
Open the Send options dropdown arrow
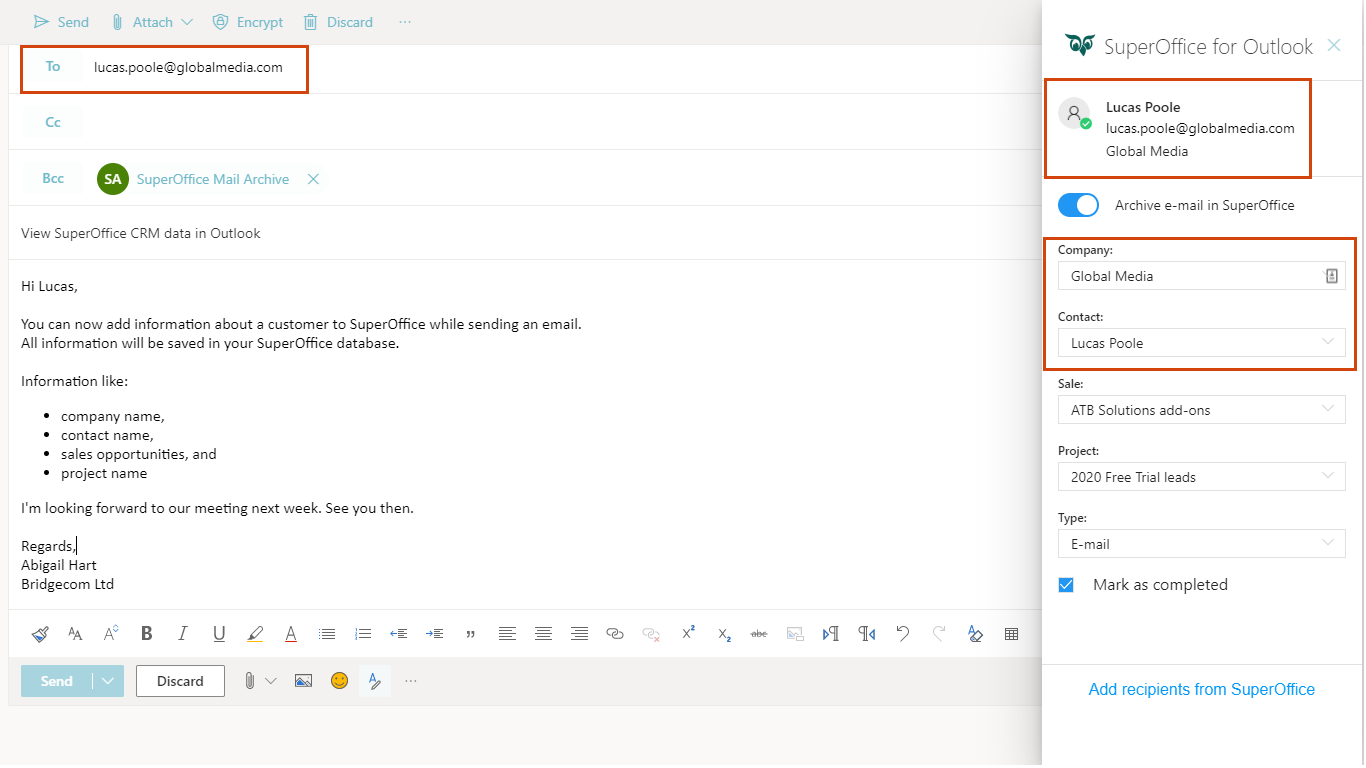click(x=108, y=681)
